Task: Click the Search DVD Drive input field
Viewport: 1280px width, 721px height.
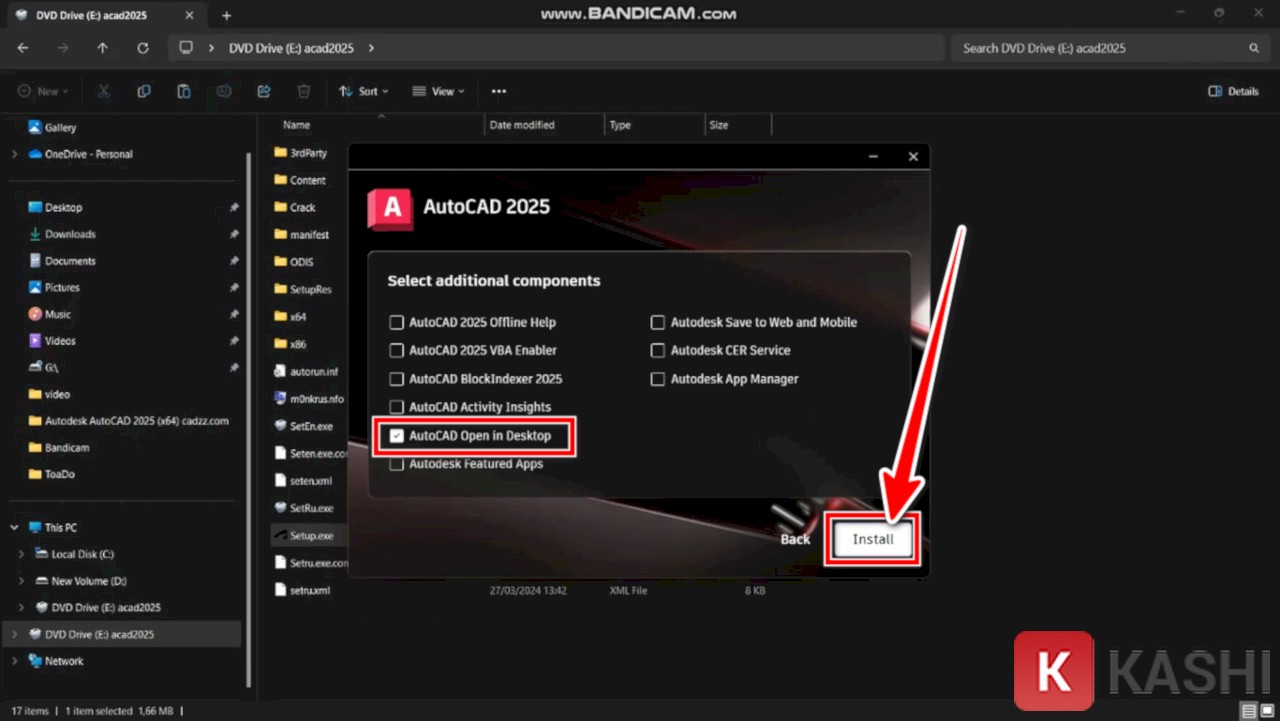Action: (x=1100, y=48)
